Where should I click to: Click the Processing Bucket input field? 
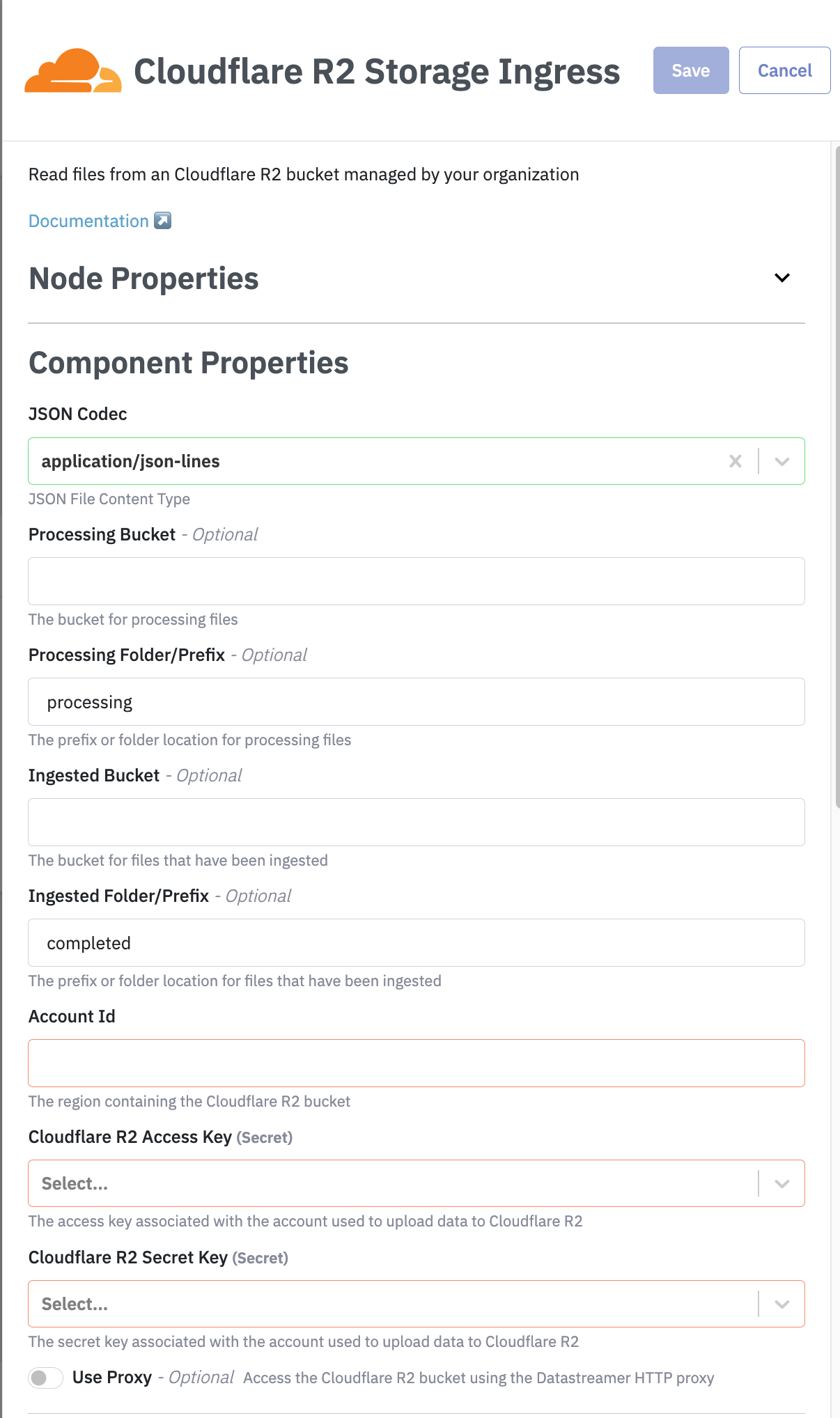tap(416, 581)
